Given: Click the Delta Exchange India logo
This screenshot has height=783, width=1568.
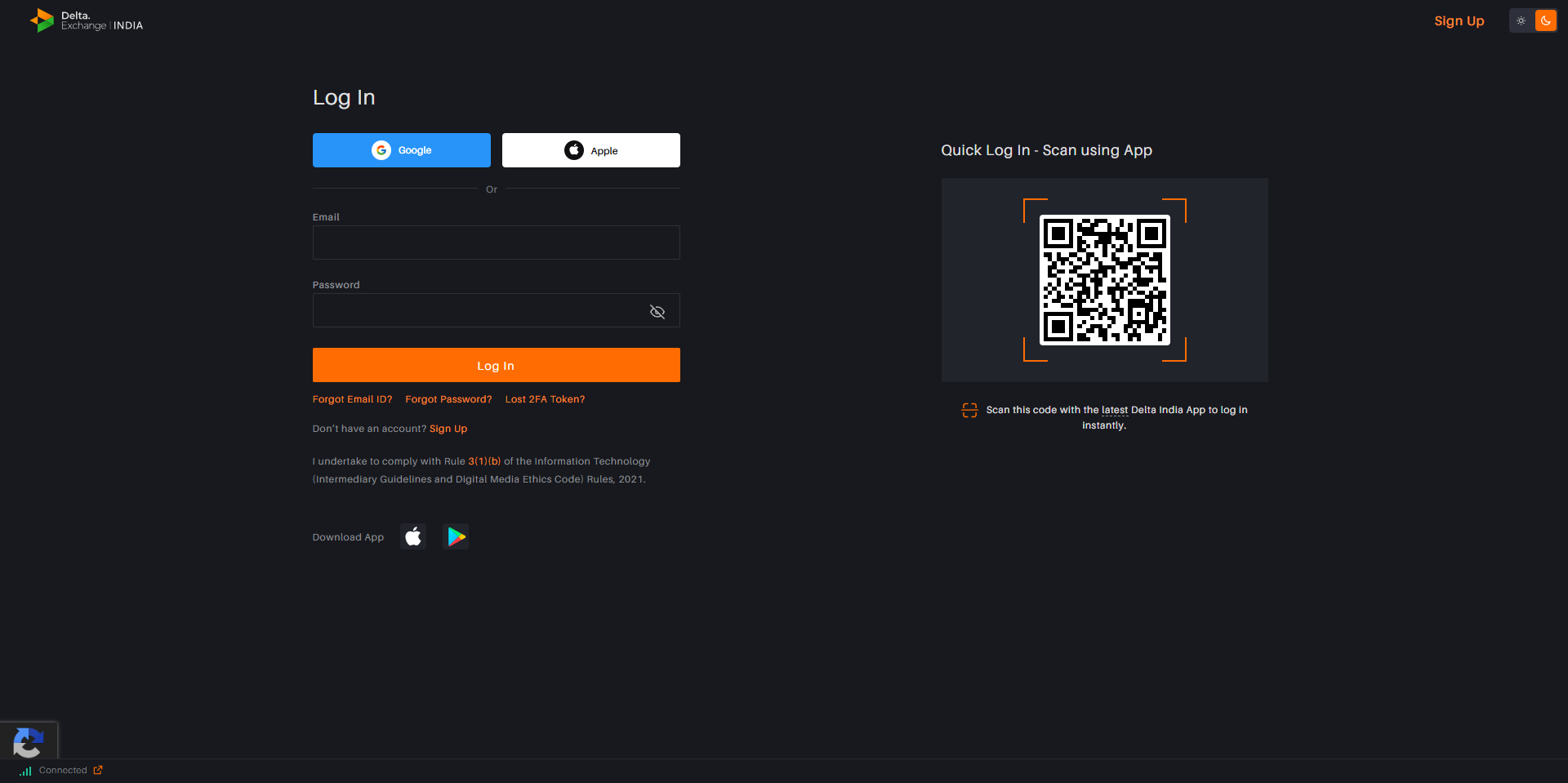Looking at the screenshot, I should click(86, 20).
